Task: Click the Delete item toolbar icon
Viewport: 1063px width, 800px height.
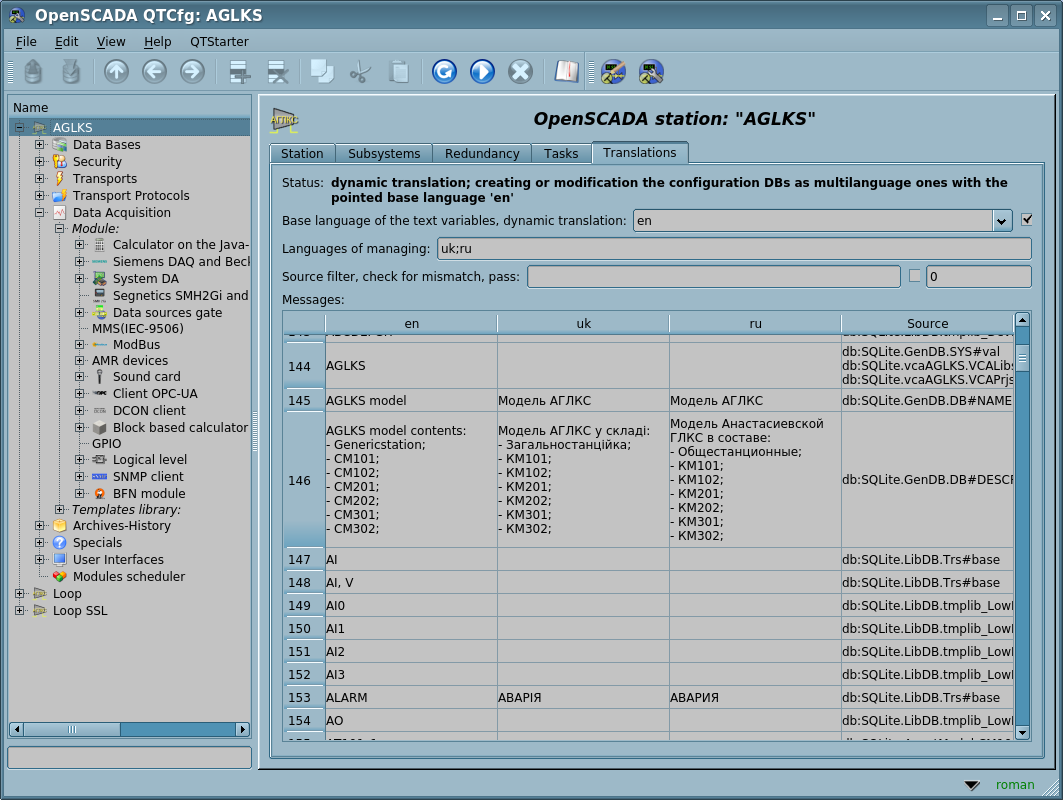Action: tap(277, 71)
